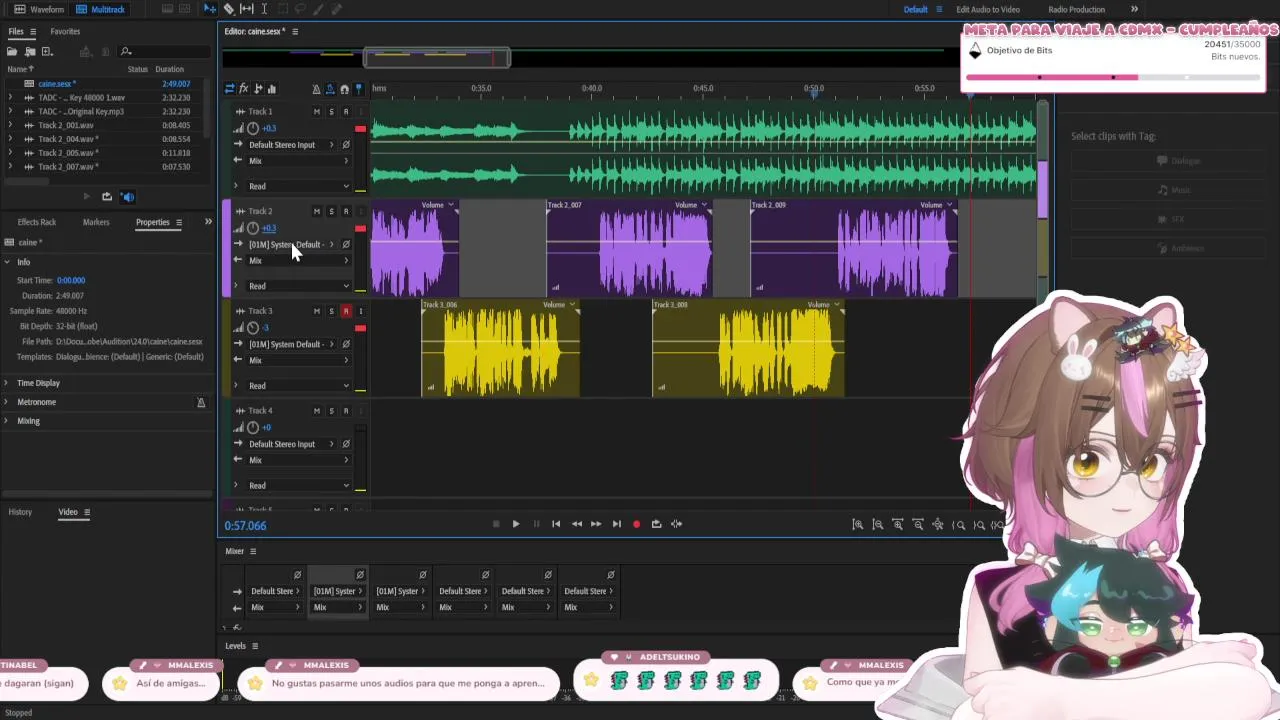Select the Razor tool in the top toolbar

coord(229,9)
